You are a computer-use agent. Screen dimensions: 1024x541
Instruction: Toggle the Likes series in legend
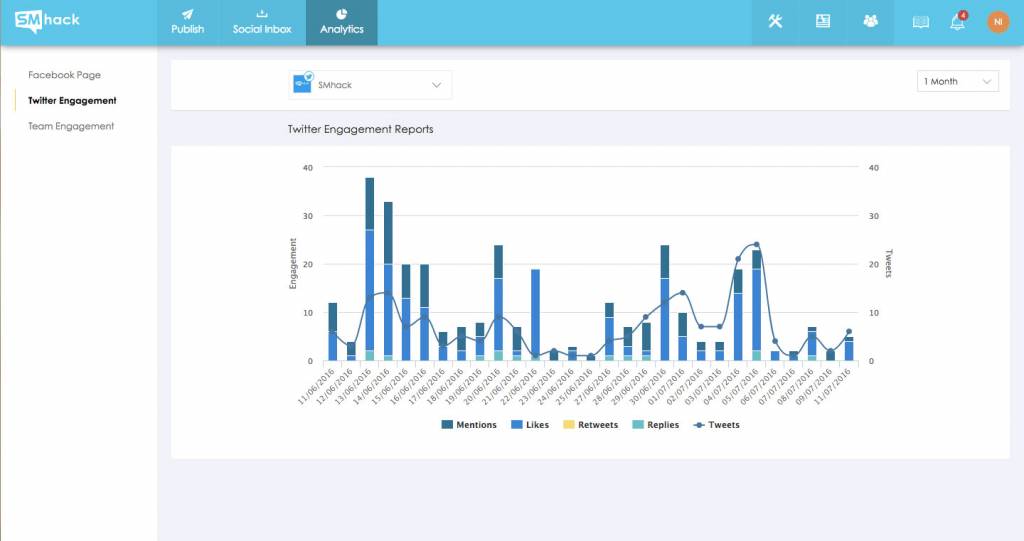pos(530,425)
